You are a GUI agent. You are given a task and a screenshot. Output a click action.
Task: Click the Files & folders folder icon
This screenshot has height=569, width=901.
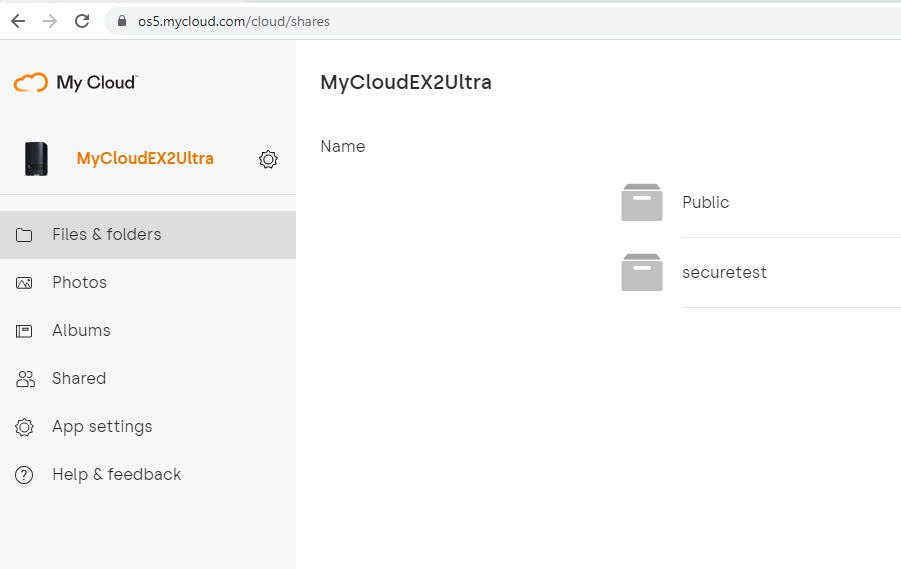(24, 234)
